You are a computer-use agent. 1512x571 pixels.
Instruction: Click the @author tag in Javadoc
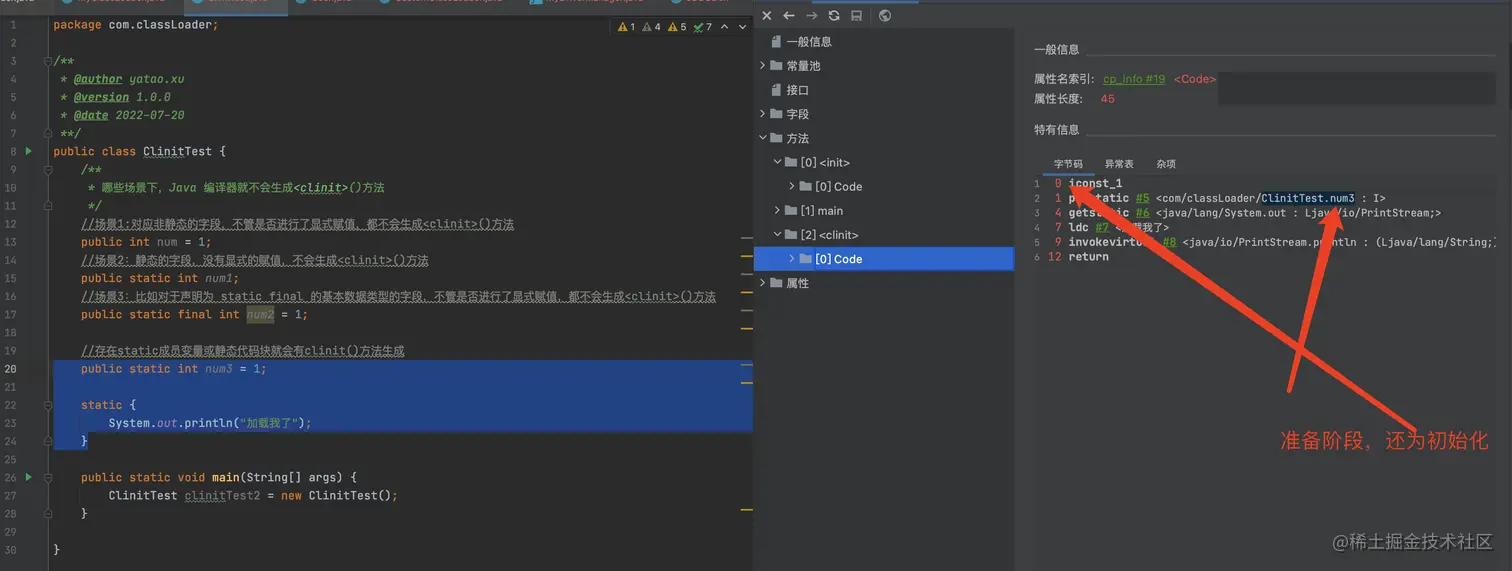[x=98, y=79]
